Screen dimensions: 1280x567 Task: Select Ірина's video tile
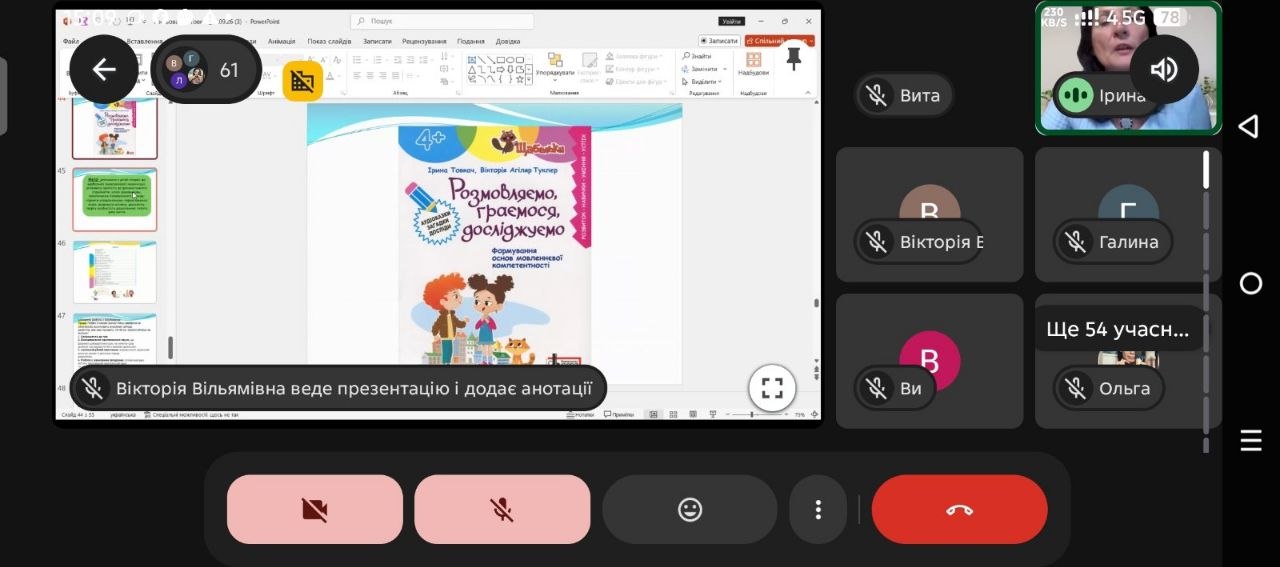1128,67
